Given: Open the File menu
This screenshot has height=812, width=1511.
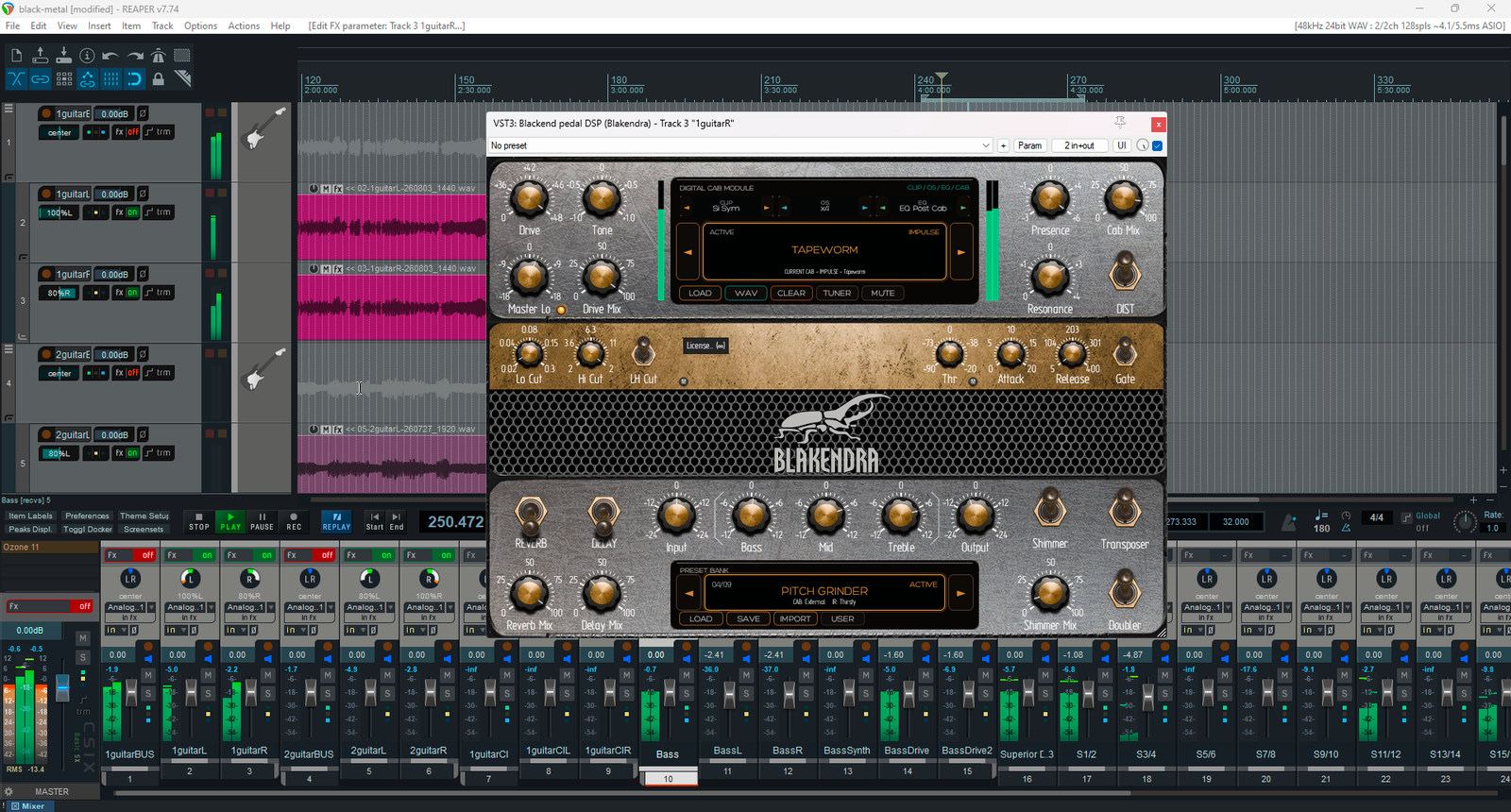Looking at the screenshot, I should pyautogui.click(x=12, y=25).
